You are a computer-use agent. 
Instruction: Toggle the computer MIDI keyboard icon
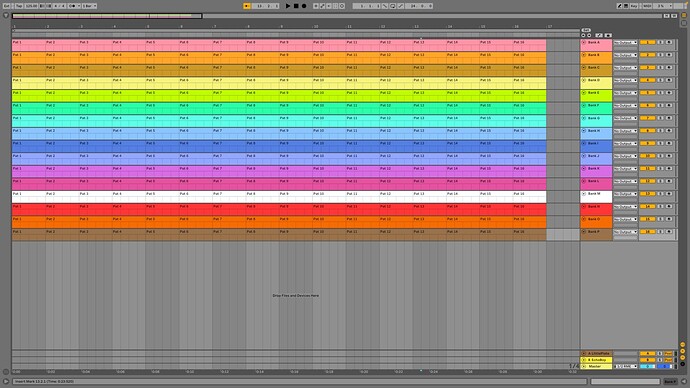(626, 6)
